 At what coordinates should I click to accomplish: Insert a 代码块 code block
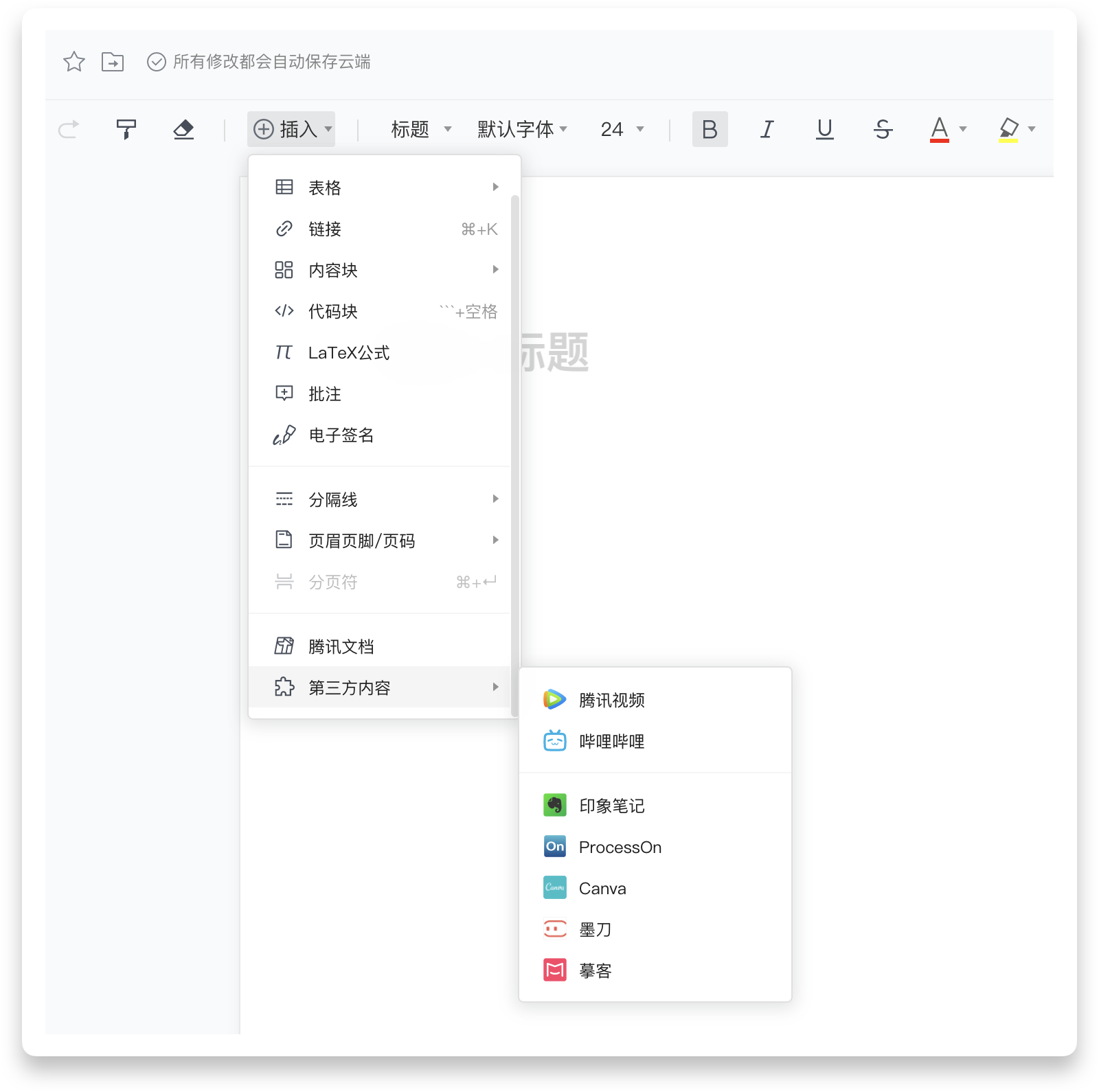380,311
